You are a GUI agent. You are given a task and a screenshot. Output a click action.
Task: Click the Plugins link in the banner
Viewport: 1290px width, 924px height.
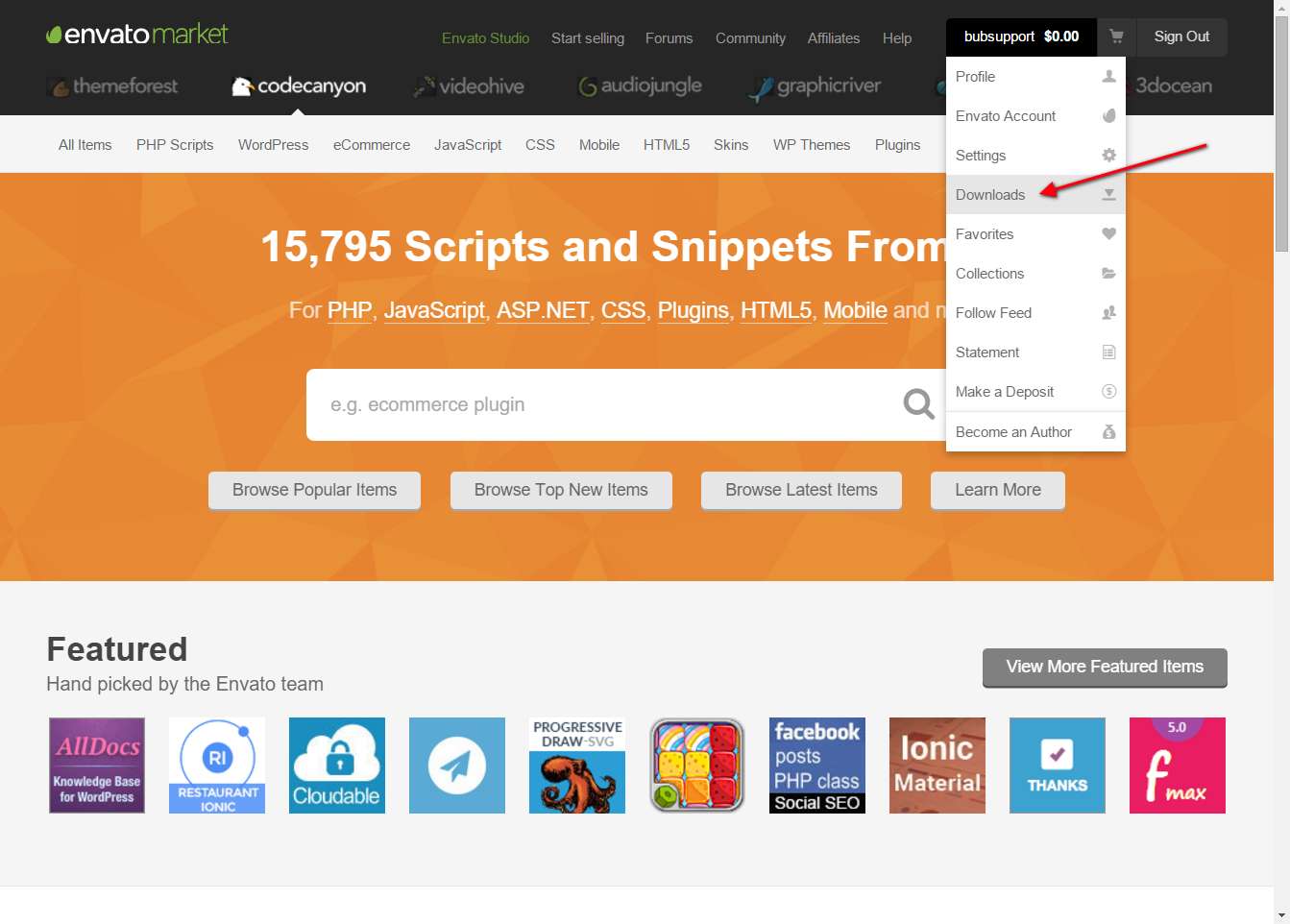point(694,311)
